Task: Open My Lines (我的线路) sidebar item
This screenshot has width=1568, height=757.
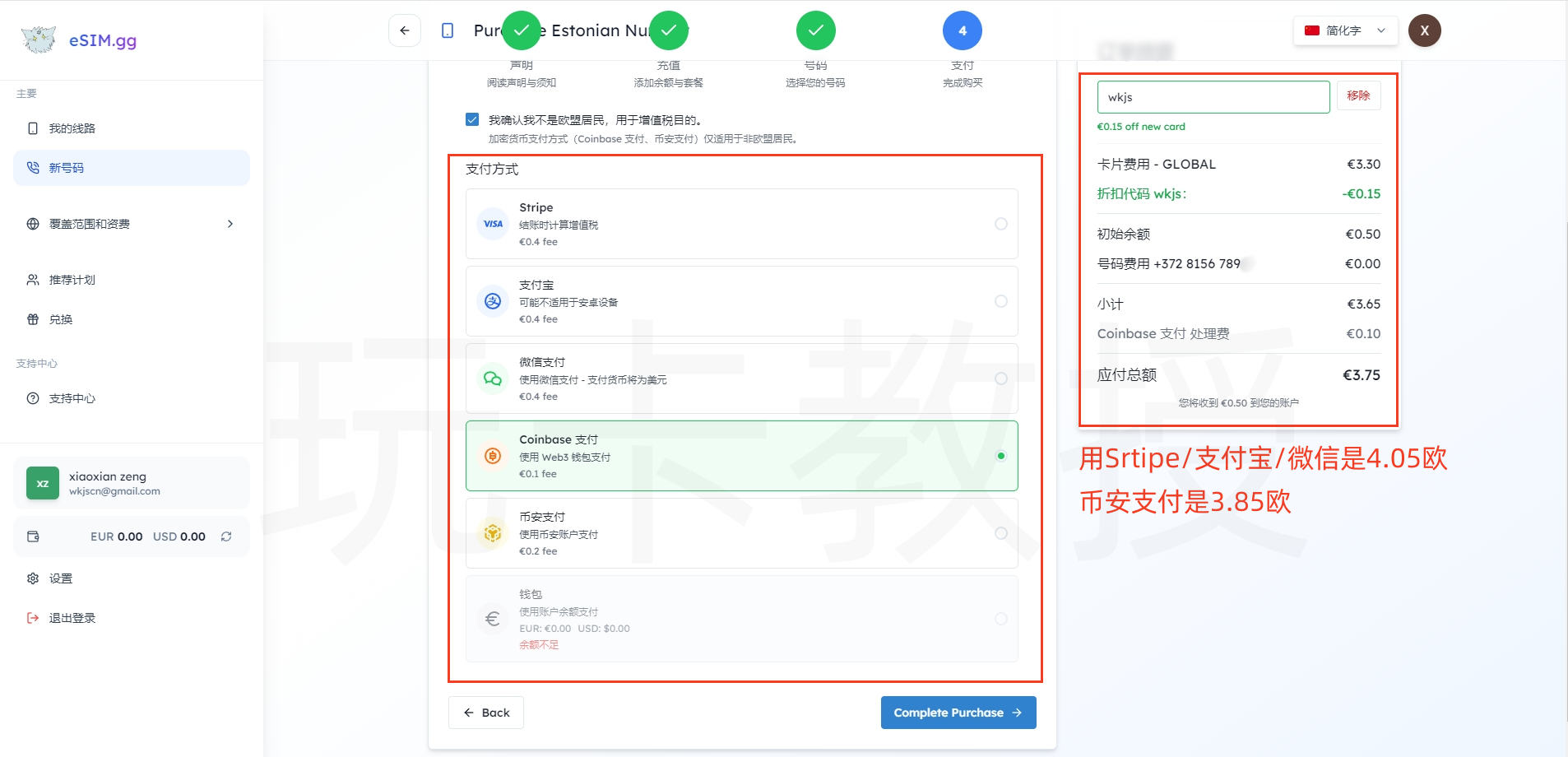Action: (132, 128)
